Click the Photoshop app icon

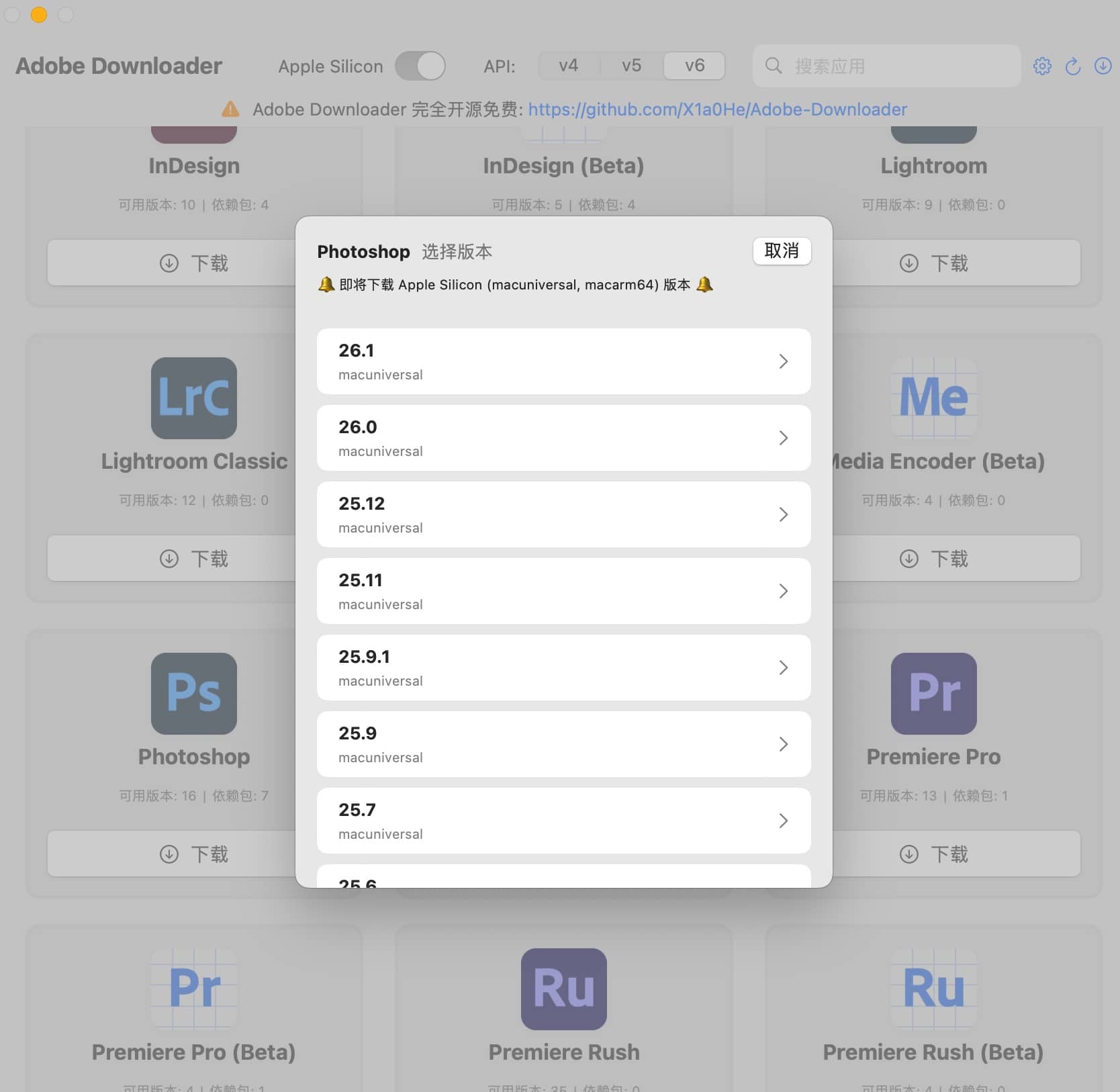(193, 694)
